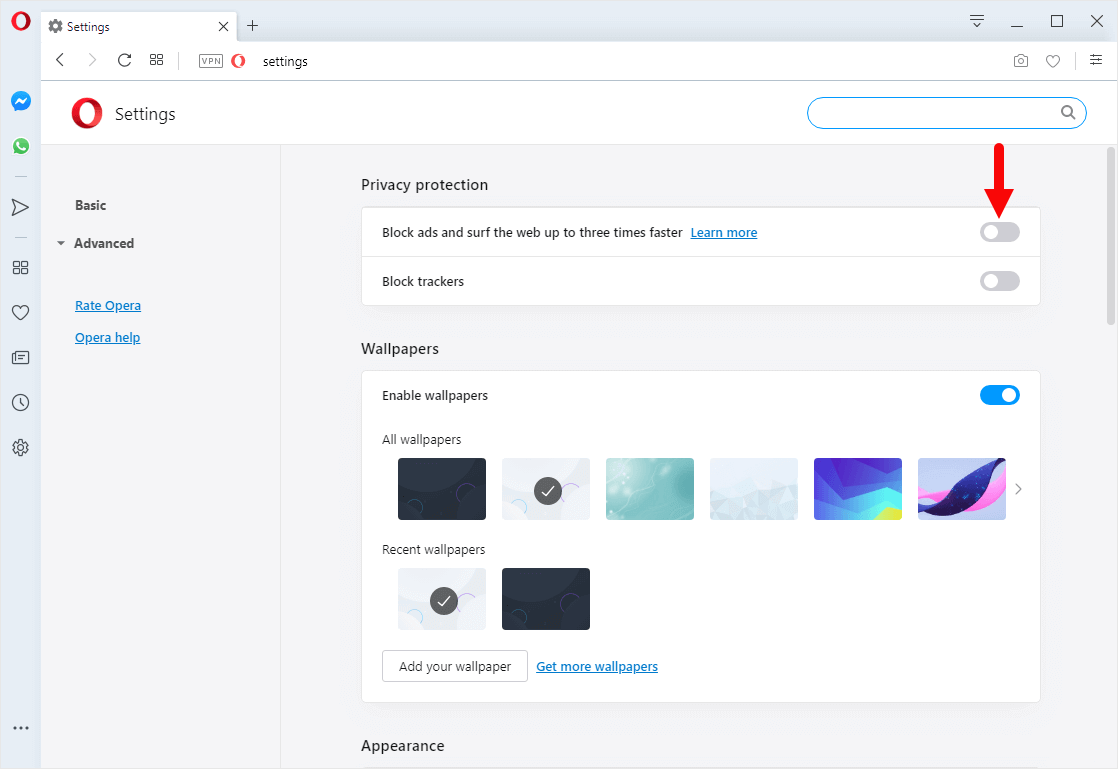Viewport: 1118px width, 769px height.
Task: Select the dark wallpaper in Recent wallpapers
Action: (546, 599)
